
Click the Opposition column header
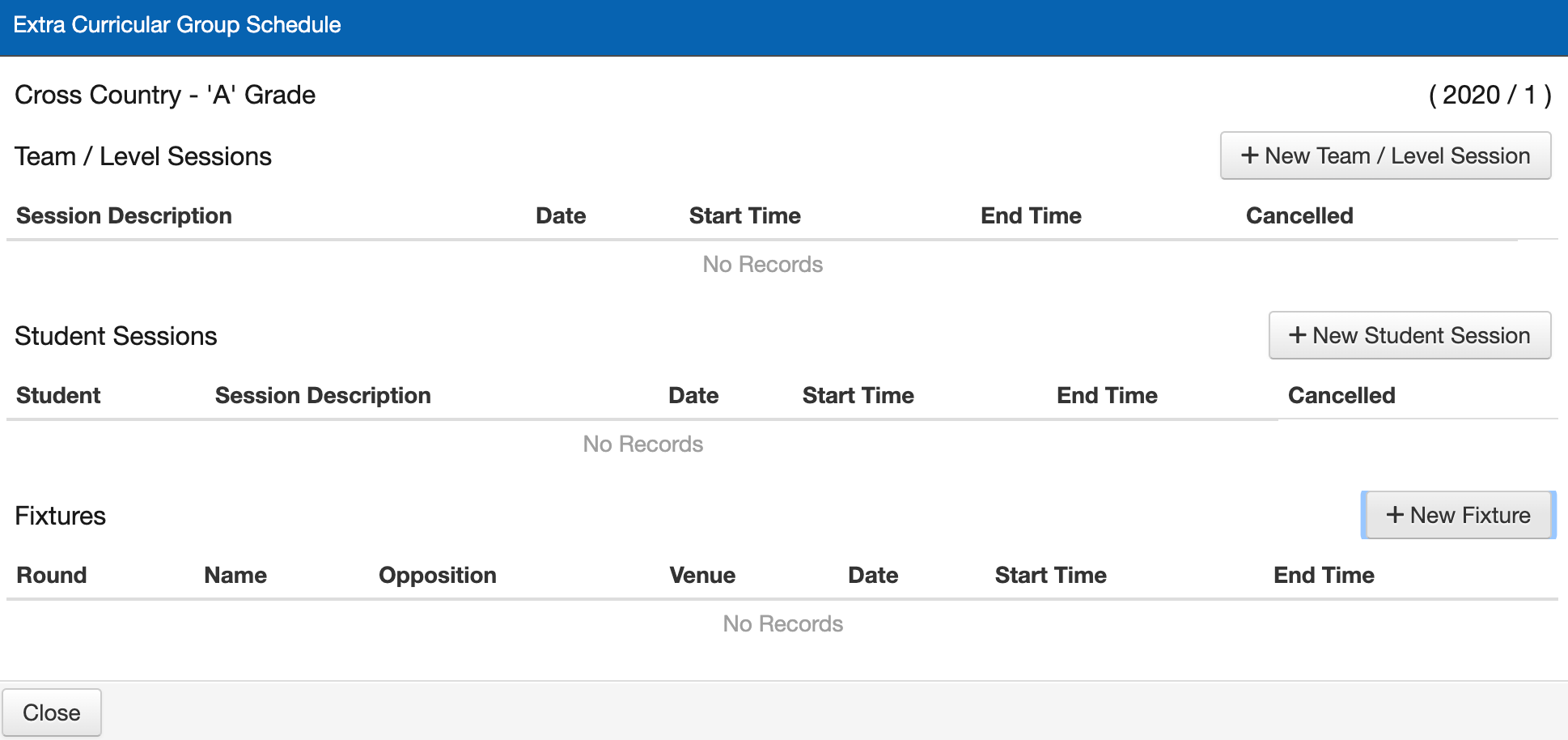click(x=437, y=575)
